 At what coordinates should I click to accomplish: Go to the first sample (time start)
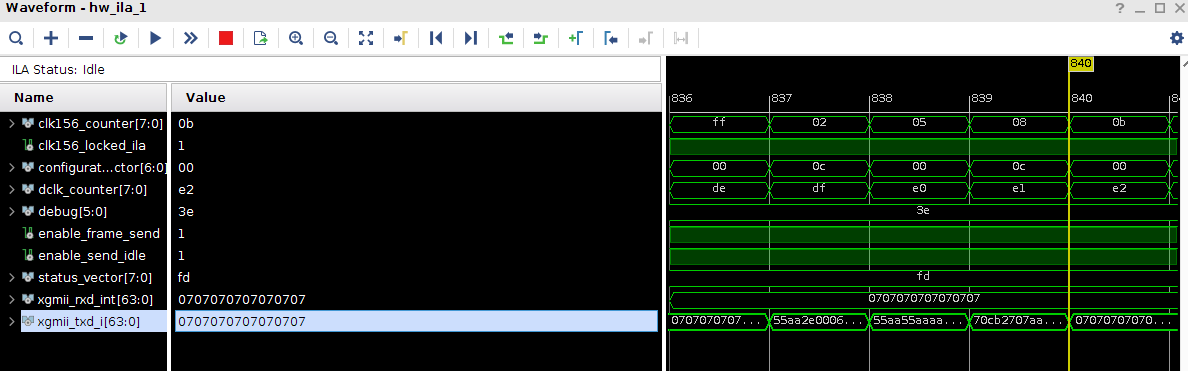436,38
